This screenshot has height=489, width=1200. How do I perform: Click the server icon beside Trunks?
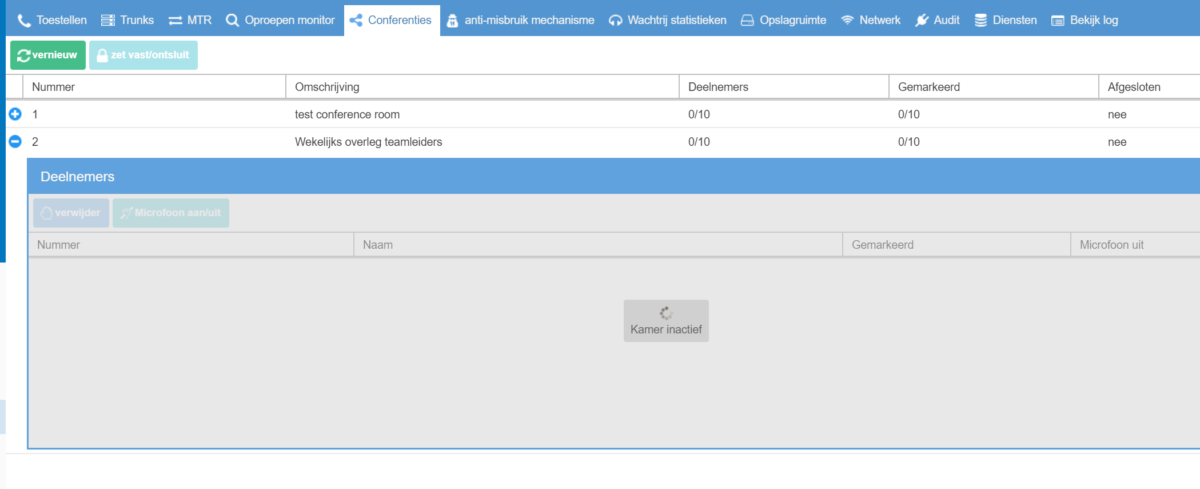coord(108,20)
